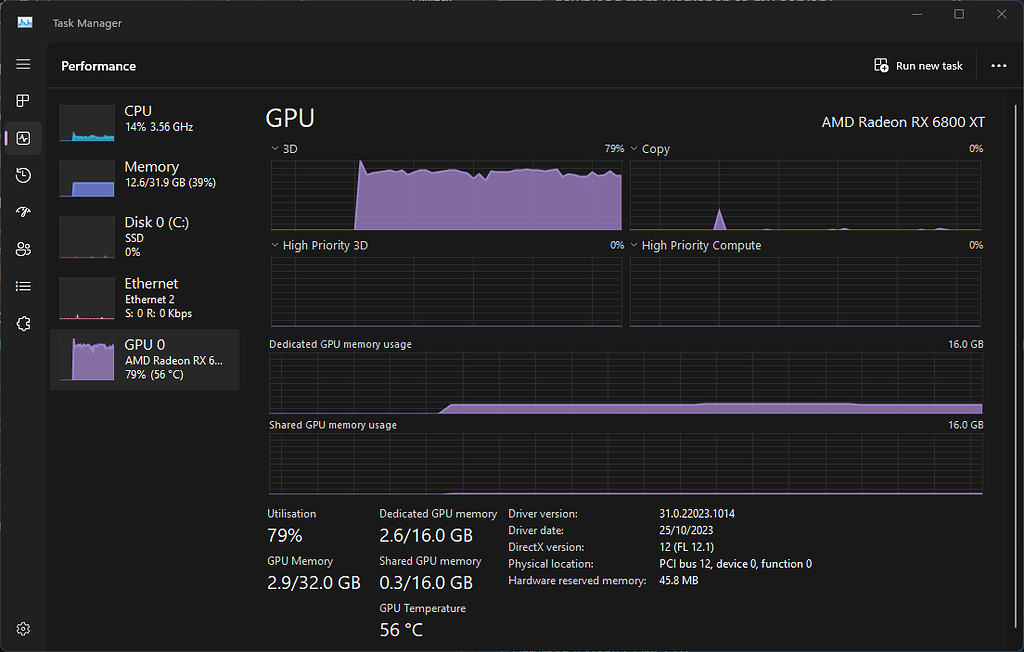Open the 3D engine dropdown
Screen dimensions: 1024x652
click(274, 148)
